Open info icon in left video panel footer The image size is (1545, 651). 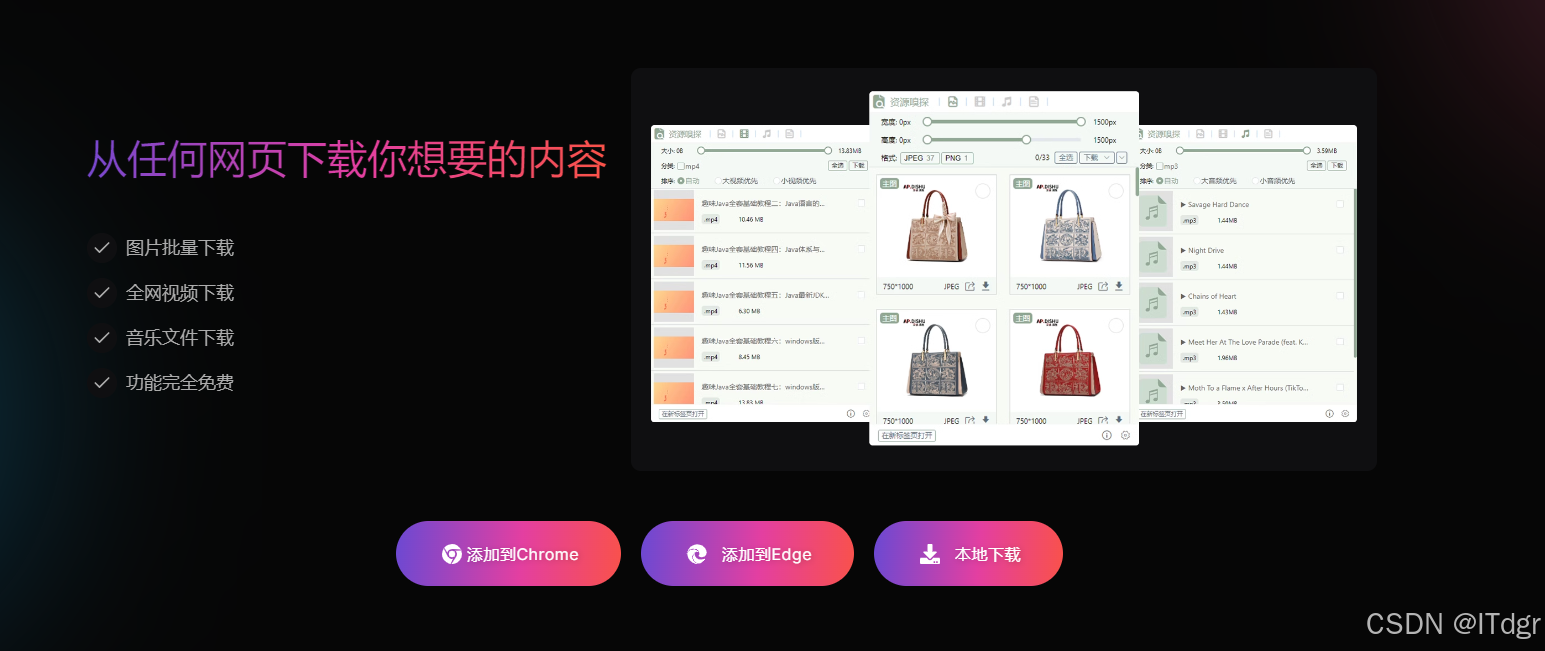pyautogui.click(x=851, y=413)
